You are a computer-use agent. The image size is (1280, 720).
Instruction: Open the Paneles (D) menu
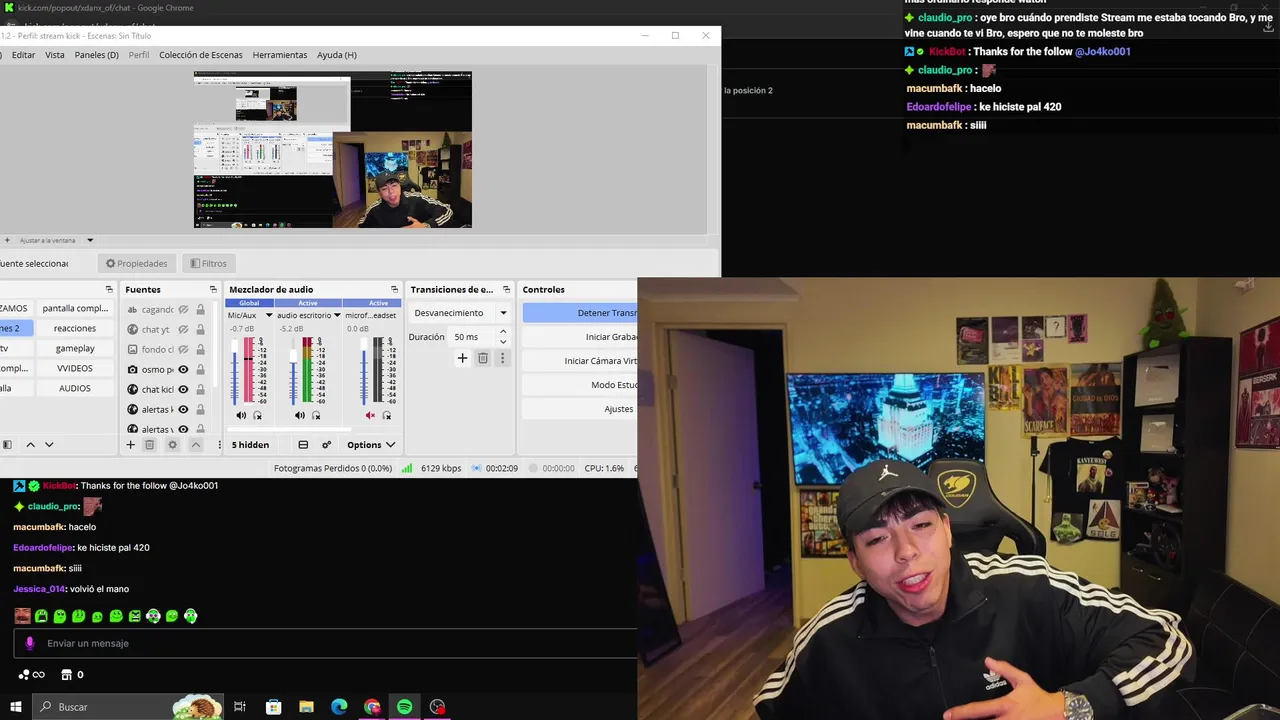[x=96, y=55]
